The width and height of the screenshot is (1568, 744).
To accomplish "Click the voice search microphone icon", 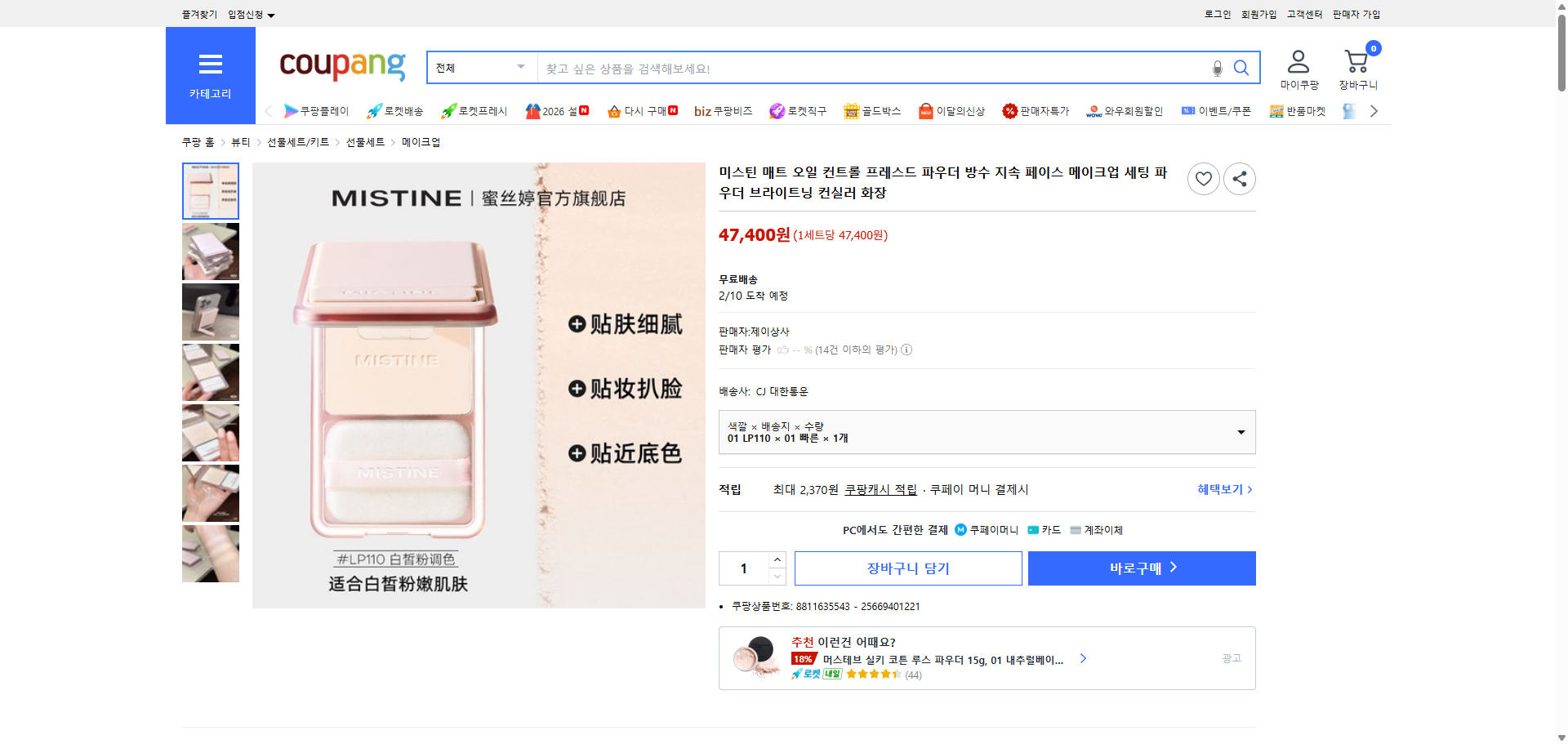I will [x=1216, y=69].
